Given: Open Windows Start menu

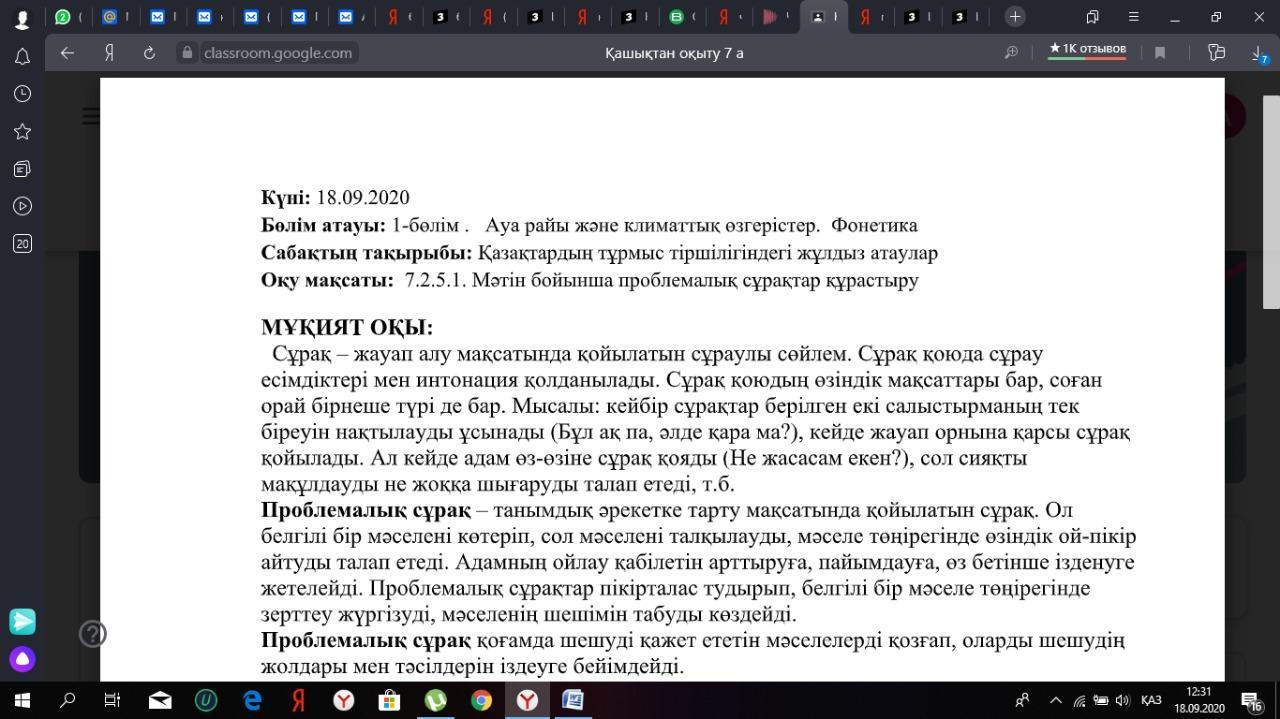Looking at the screenshot, I should pyautogui.click(x=22, y=700).
